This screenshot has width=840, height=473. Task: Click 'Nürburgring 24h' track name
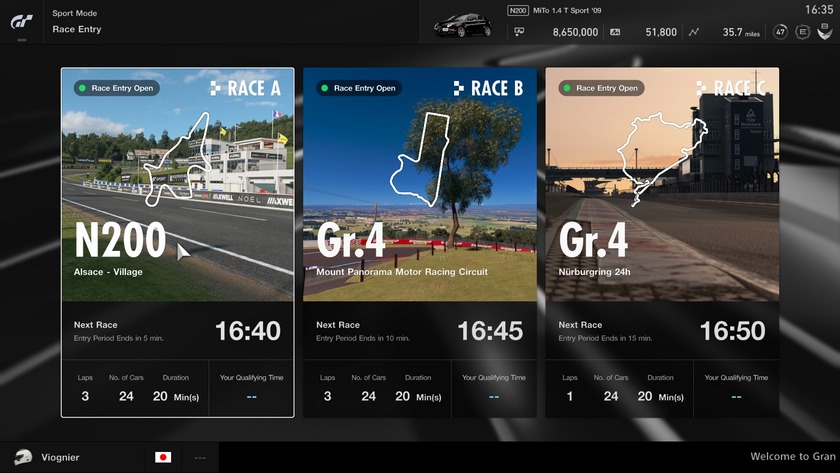[x=594, y=272]
